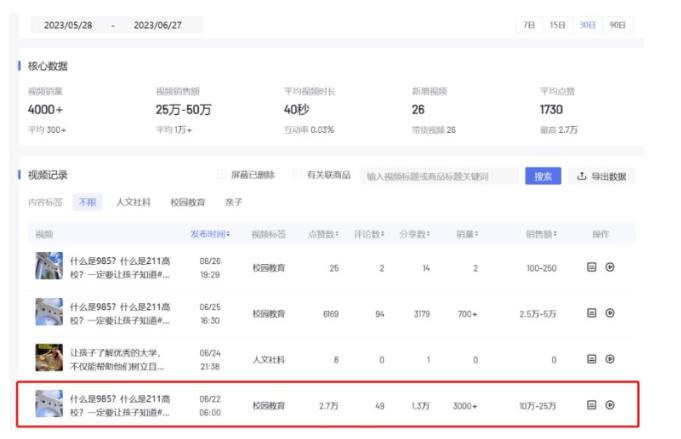The width and height of the screenshot is (681, 439).
Task: Tick the 有关联商品 checkbox
Action: tap(297, 176)
